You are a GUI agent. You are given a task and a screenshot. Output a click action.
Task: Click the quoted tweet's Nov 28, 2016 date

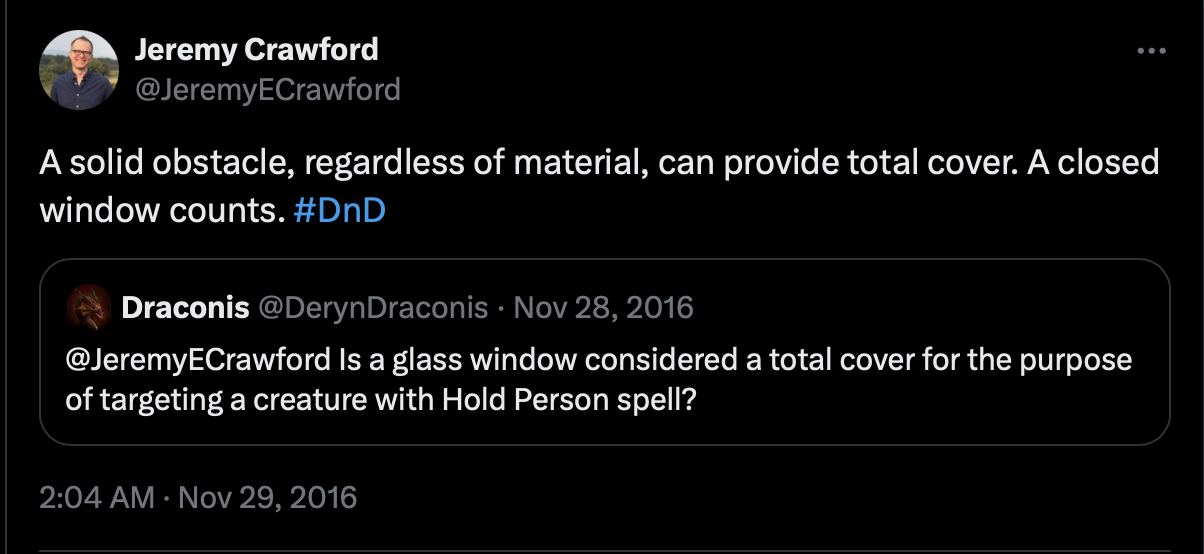(x=603, y=307)
